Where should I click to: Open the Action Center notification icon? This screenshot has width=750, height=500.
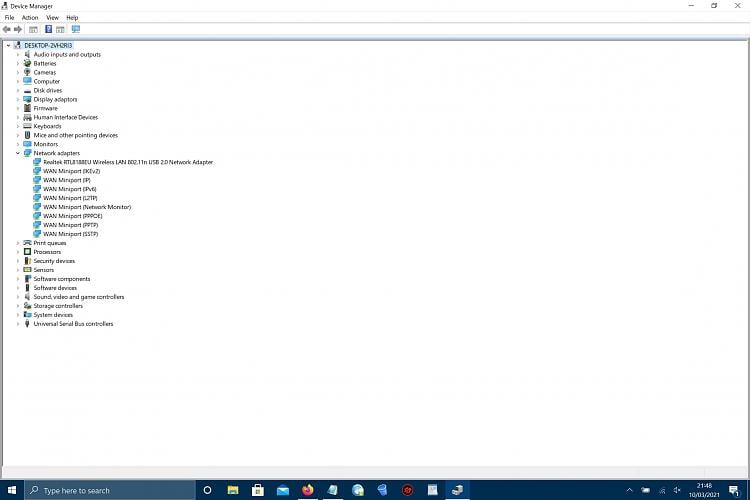[x=734, y=490]
